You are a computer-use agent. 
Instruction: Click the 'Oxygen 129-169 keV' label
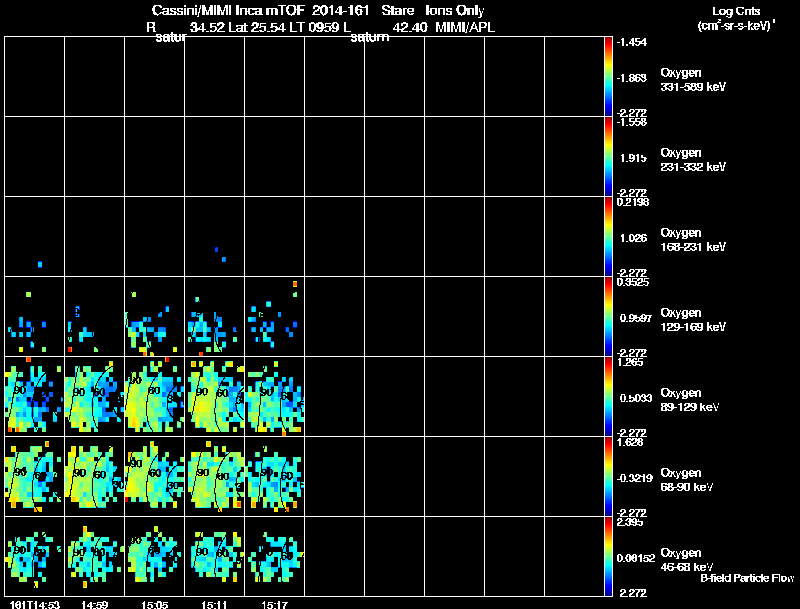(693, 320)
